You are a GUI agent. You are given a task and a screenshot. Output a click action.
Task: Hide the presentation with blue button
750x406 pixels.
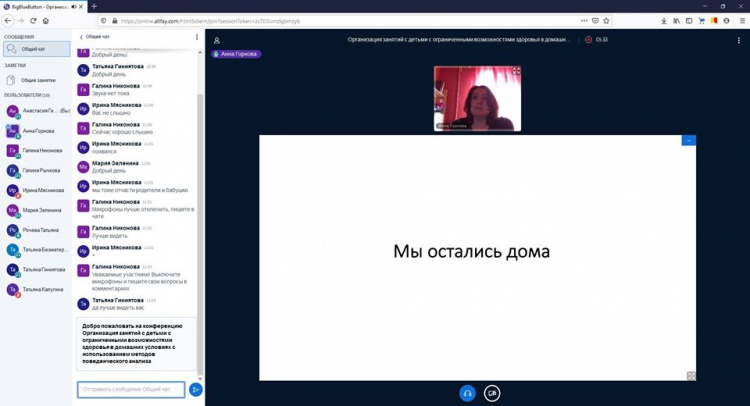(688, 140)
